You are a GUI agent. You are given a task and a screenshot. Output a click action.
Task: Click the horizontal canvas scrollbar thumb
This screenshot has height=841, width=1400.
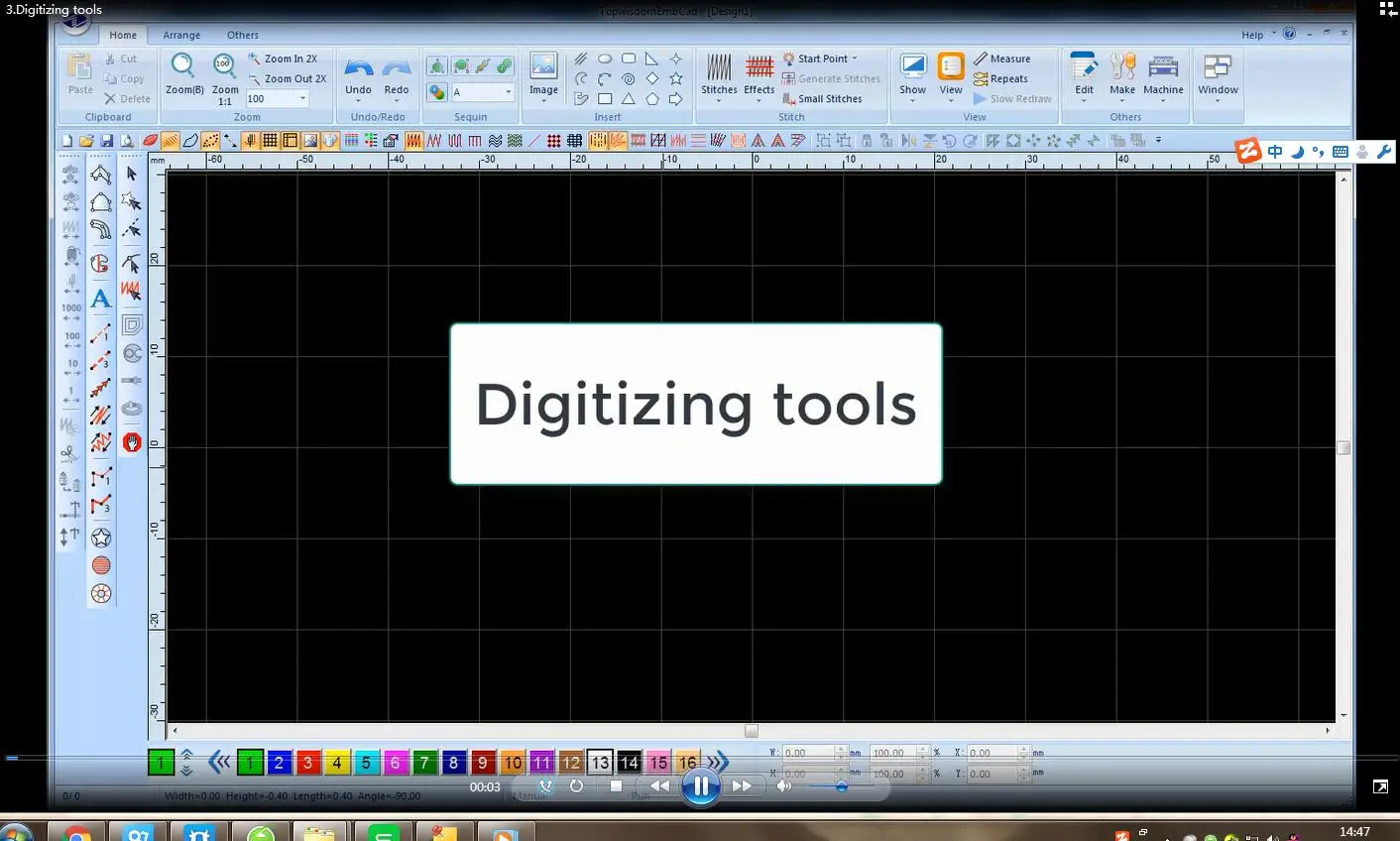point(752,731)
